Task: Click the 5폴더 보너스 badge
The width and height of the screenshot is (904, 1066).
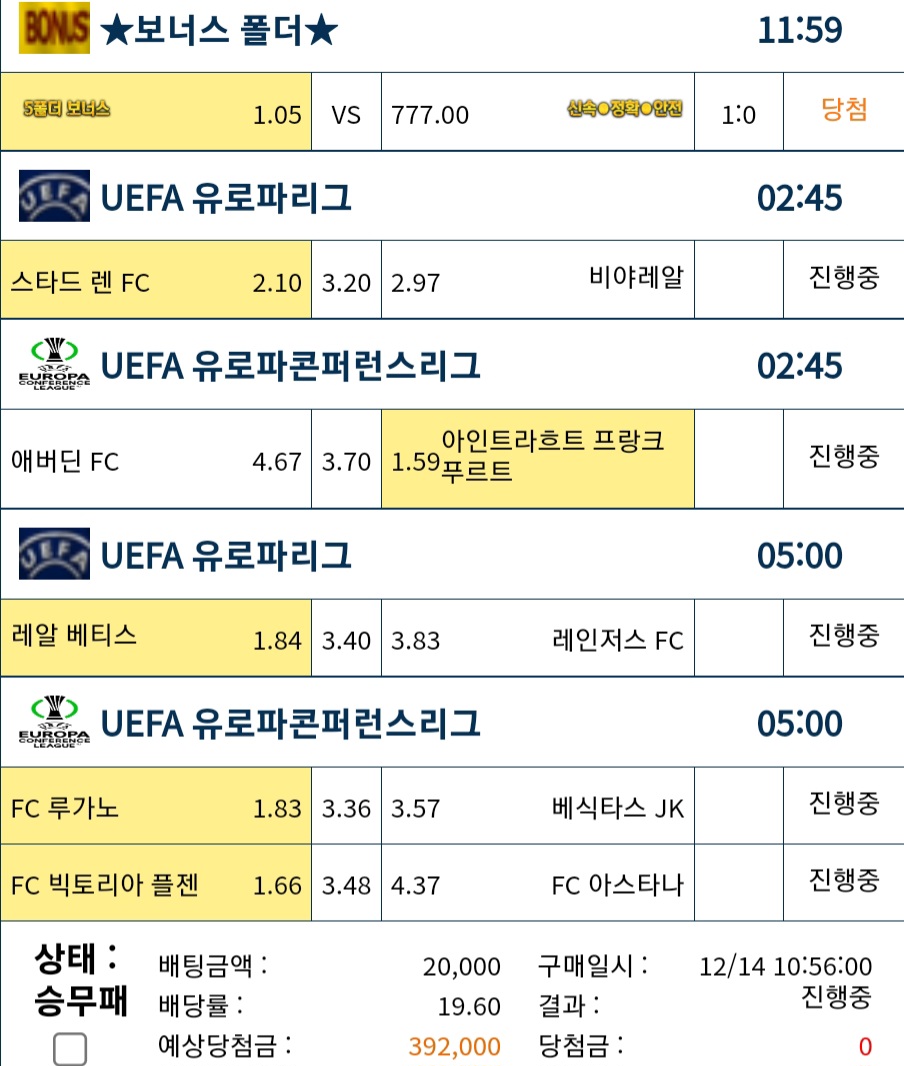Action: click(x=67, y=108)
